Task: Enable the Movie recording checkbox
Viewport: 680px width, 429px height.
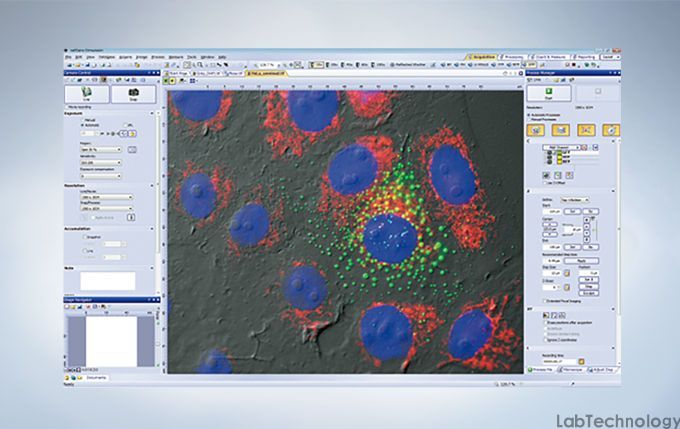Action: click(67, 107)
